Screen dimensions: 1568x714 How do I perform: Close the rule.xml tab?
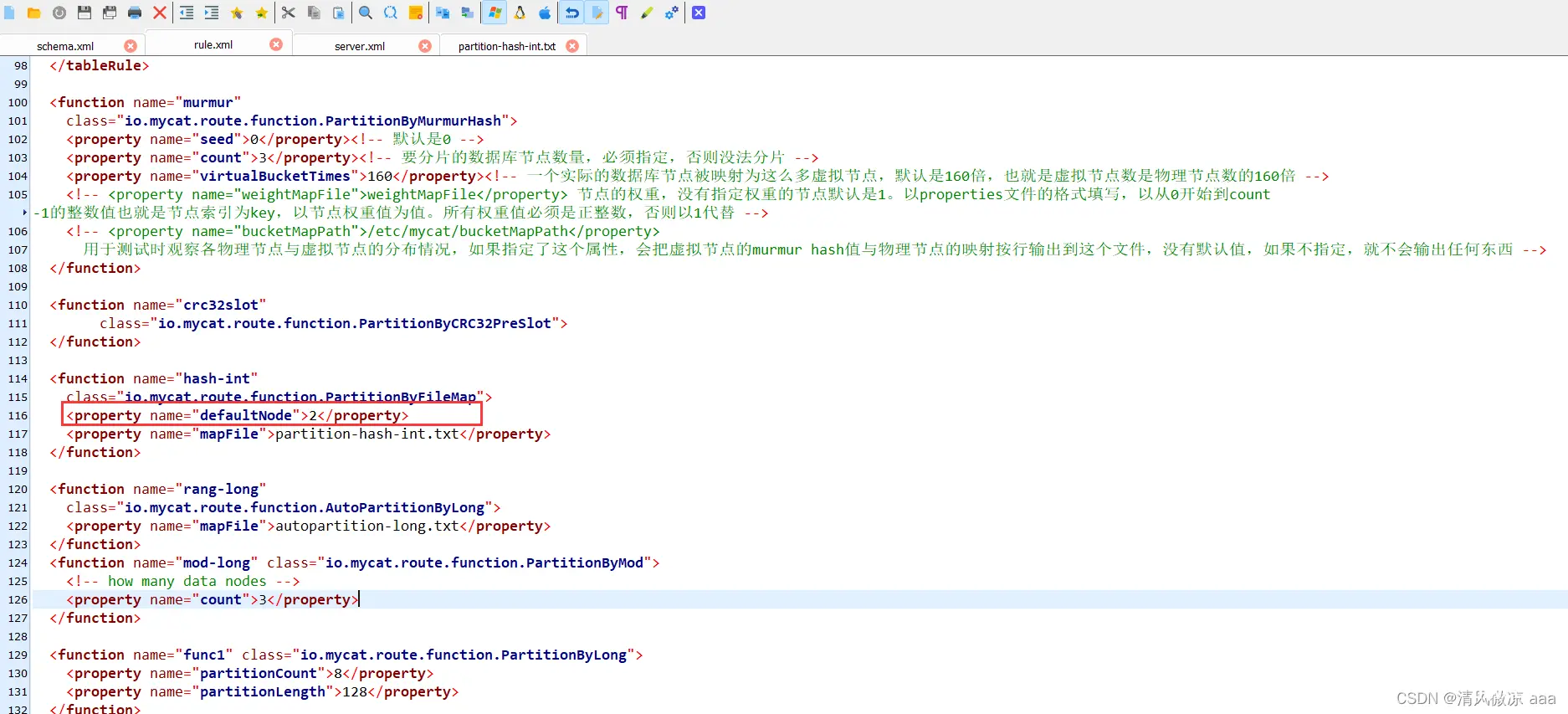click(x=276, y=44)
